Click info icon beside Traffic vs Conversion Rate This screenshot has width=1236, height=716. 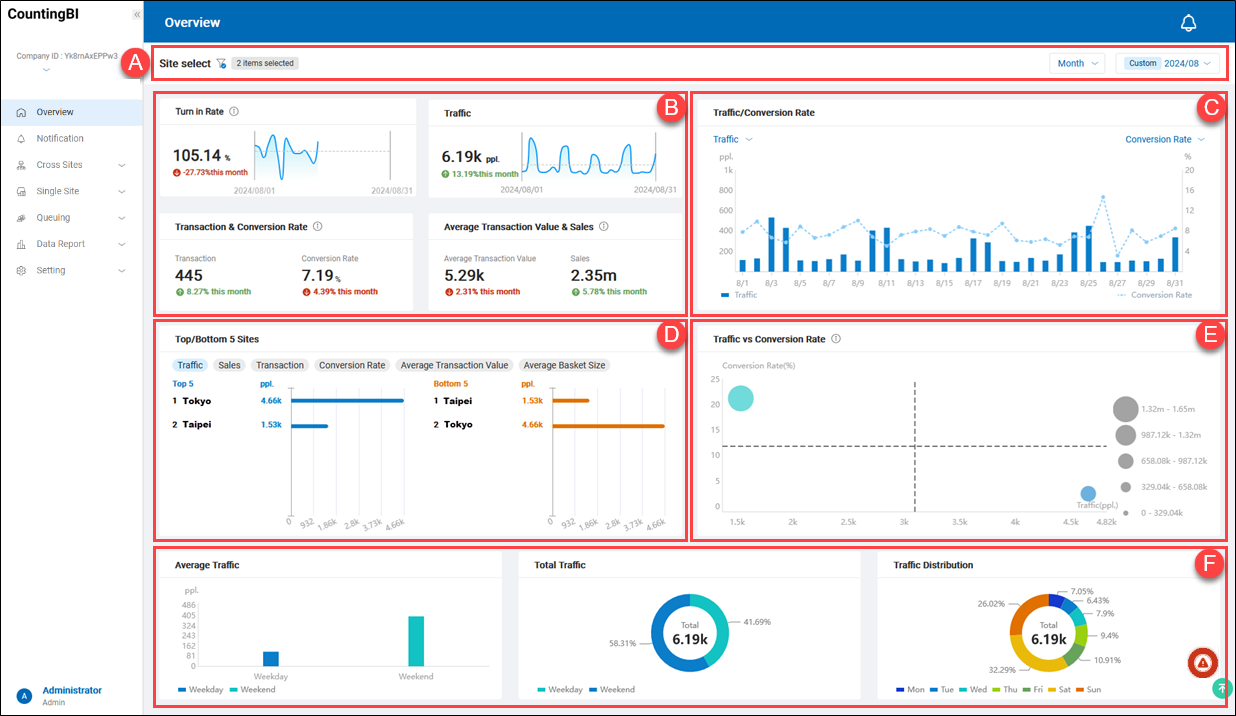[836, 339]
